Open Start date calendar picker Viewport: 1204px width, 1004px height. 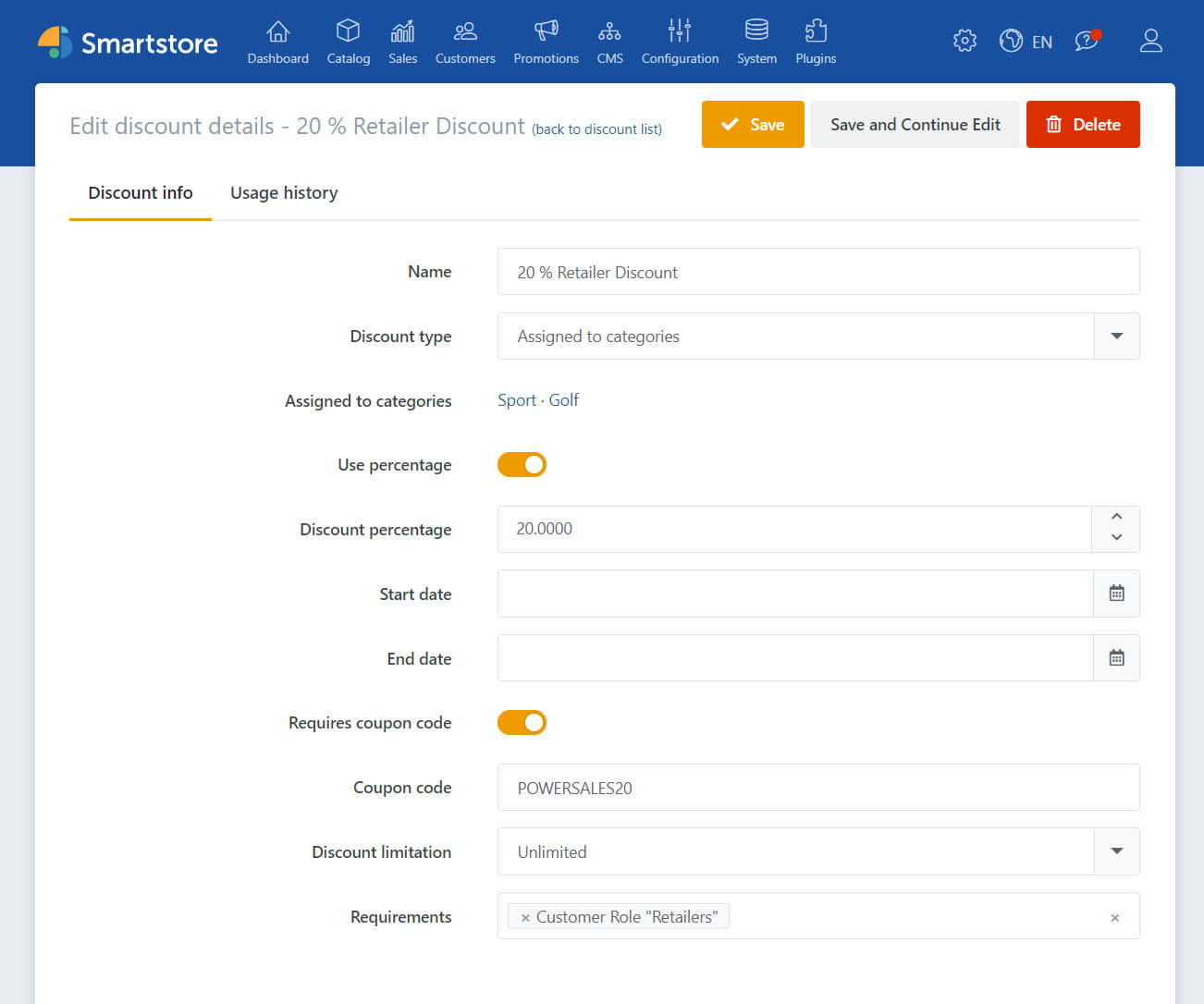pos(1116,594)
